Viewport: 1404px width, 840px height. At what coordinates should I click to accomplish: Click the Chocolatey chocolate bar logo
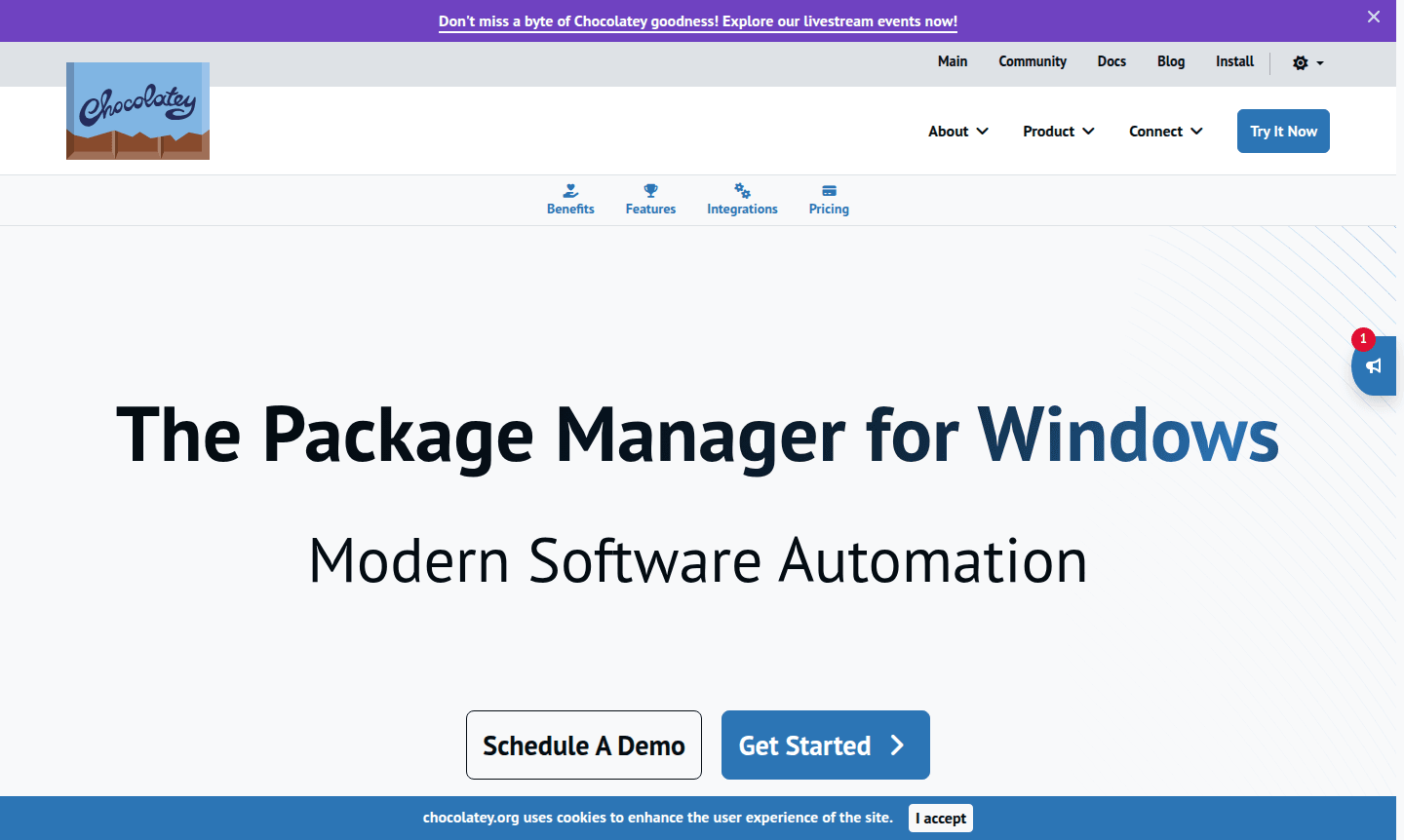[x=137, y=110]
